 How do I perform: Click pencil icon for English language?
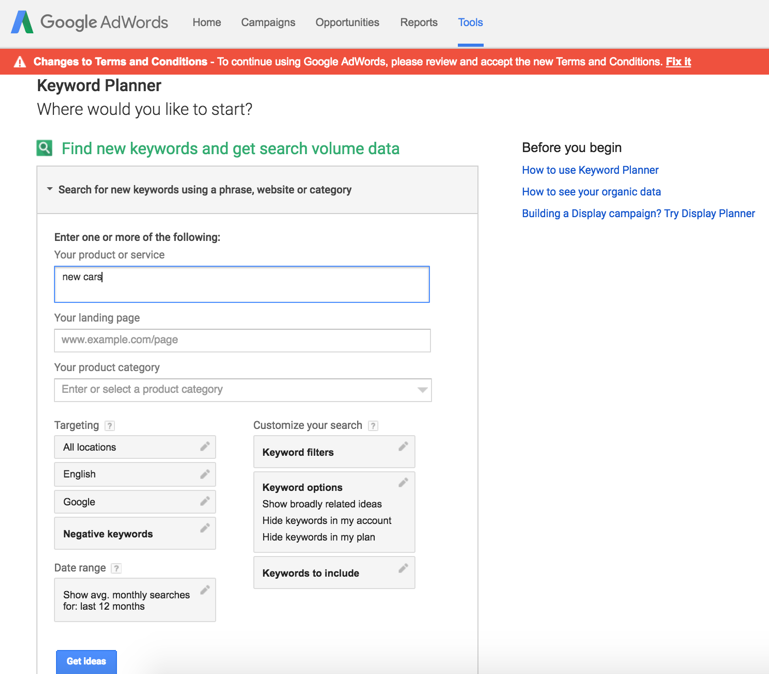tap(205, 474)
